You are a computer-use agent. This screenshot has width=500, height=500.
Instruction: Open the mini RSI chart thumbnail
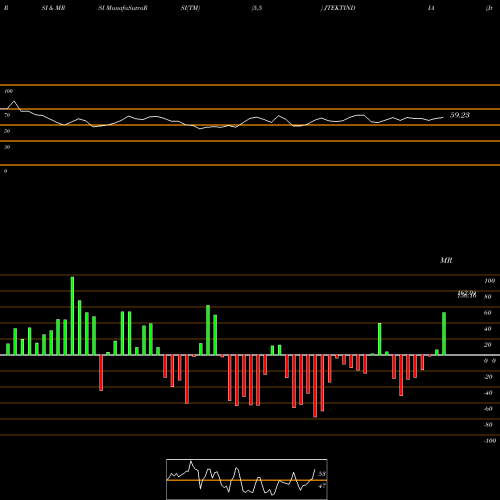(247, 479)
